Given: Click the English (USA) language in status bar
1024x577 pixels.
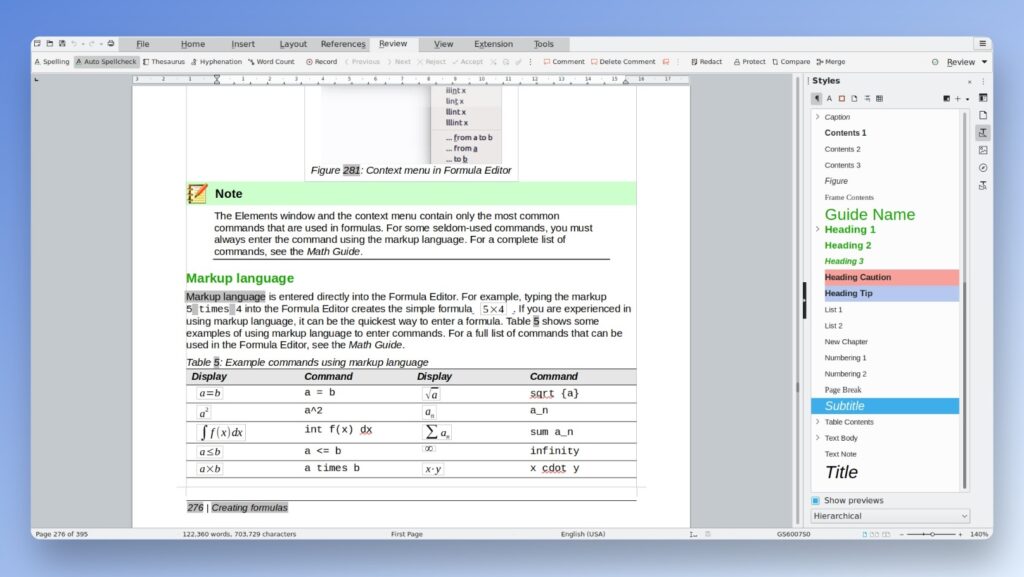Looking at the screenshot, I should click(583, 534).
